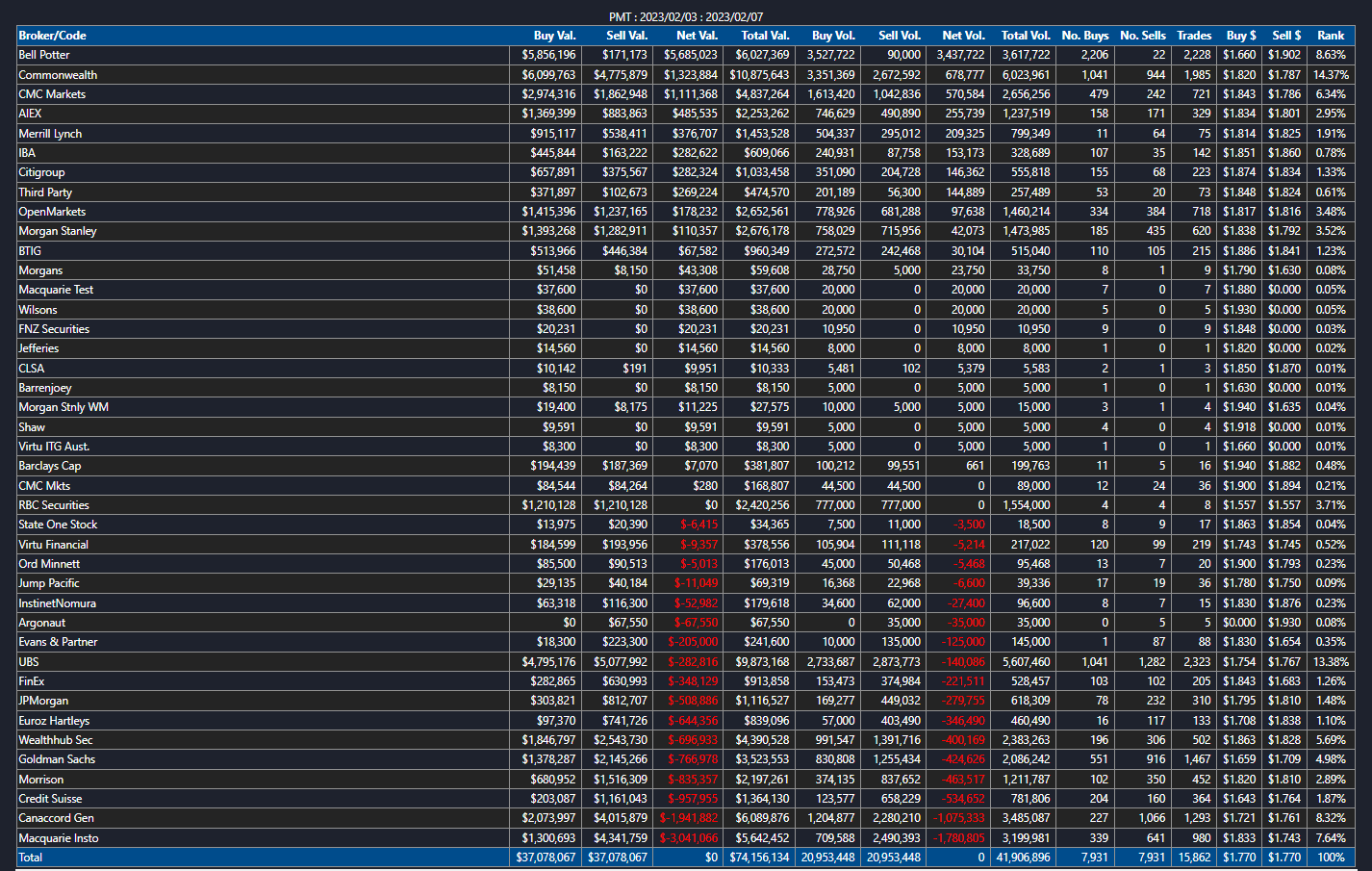The height and width of the screenshot is (871, 1372).
Task: Click Commonwealth's 14.37% rank cell
Action: tap(1332, 75)
